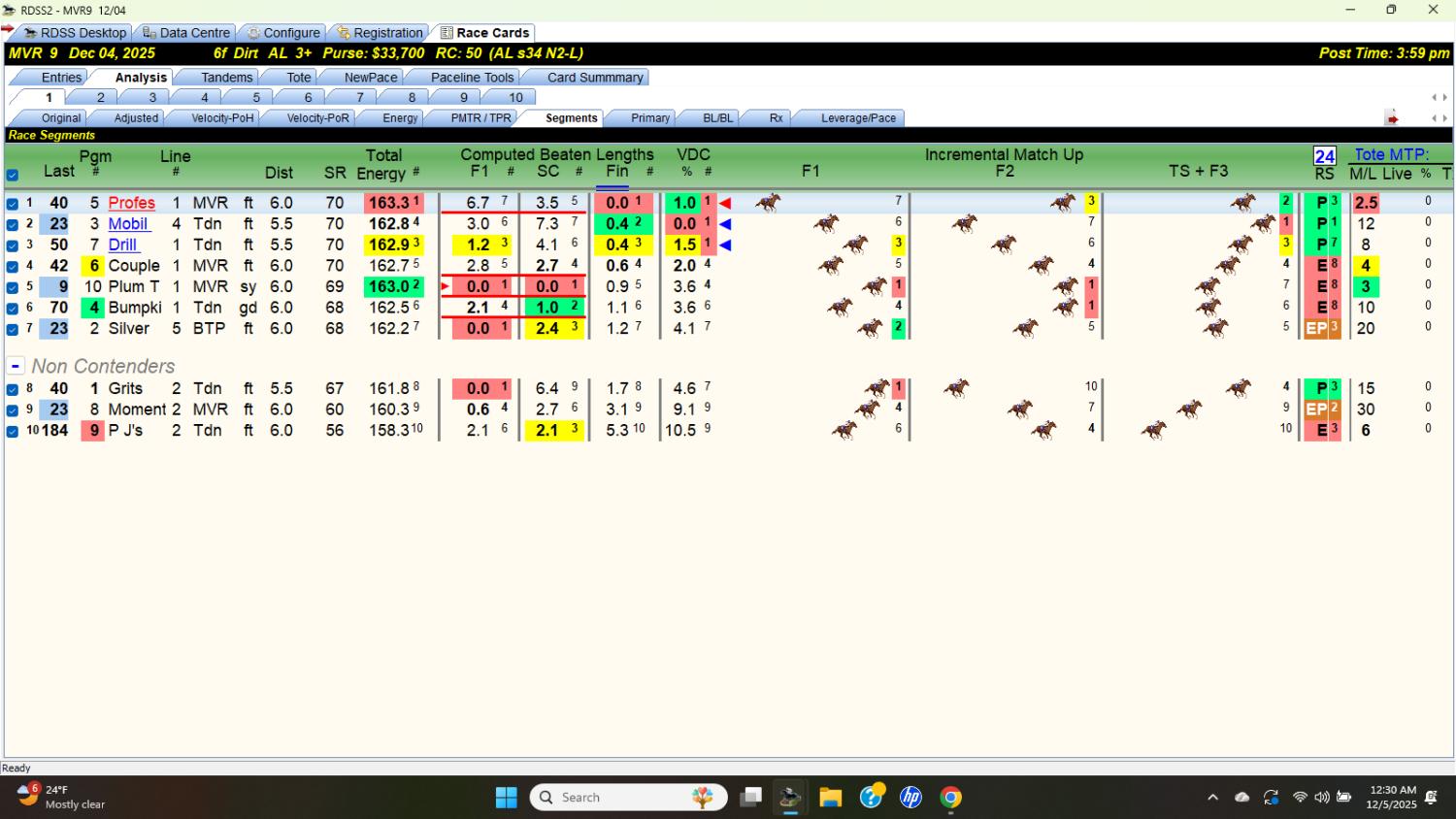Screen dimensions: 1456x819
Task: Click the F1 horse icon in Profes row
Action: click(x=769, y=202)
